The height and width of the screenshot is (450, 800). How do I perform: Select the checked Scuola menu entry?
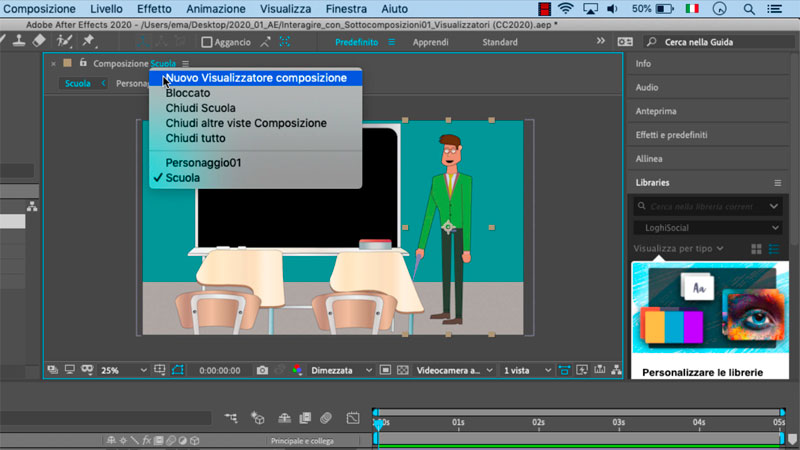256,178
